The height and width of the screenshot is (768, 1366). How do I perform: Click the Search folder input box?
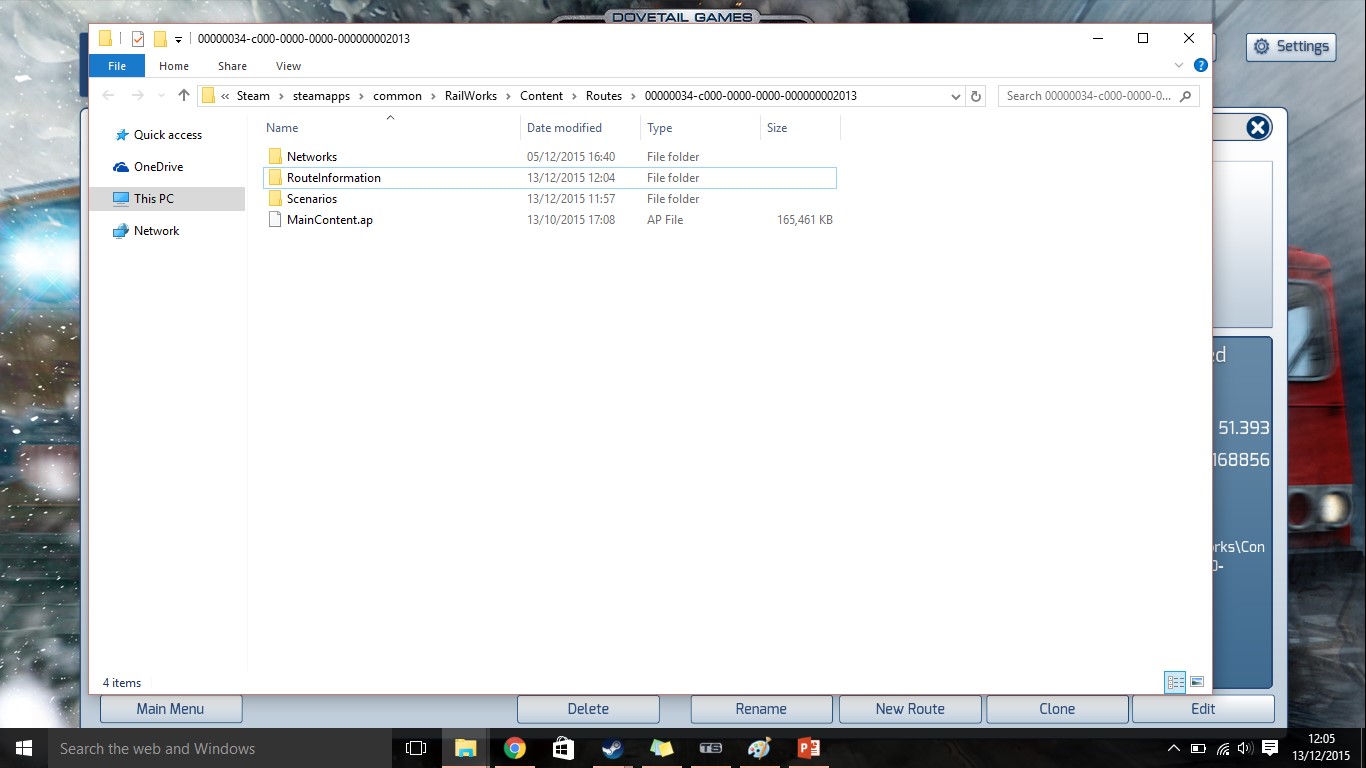pos(1088,96)
